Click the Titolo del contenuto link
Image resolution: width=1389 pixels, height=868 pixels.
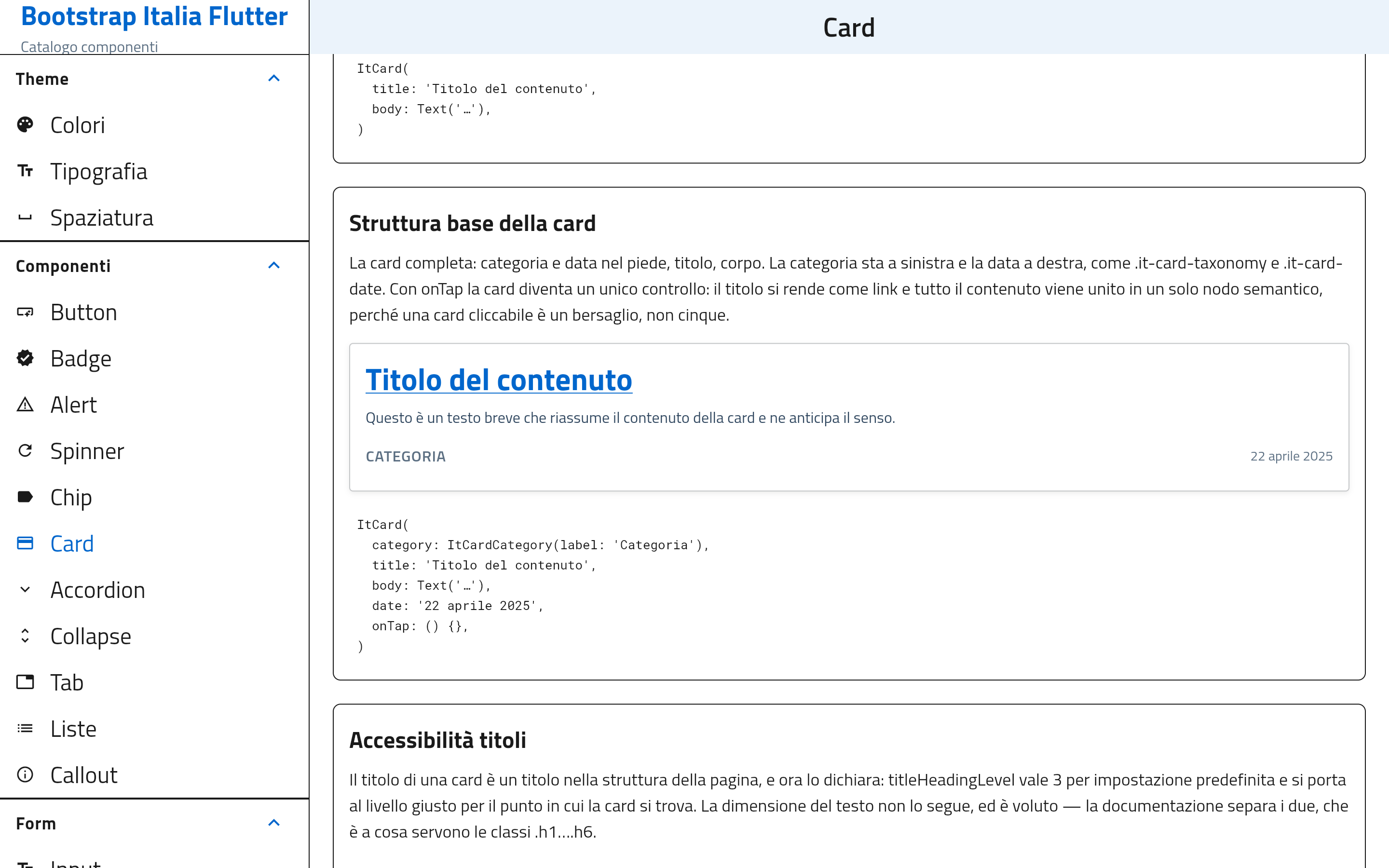pos(498,380)
